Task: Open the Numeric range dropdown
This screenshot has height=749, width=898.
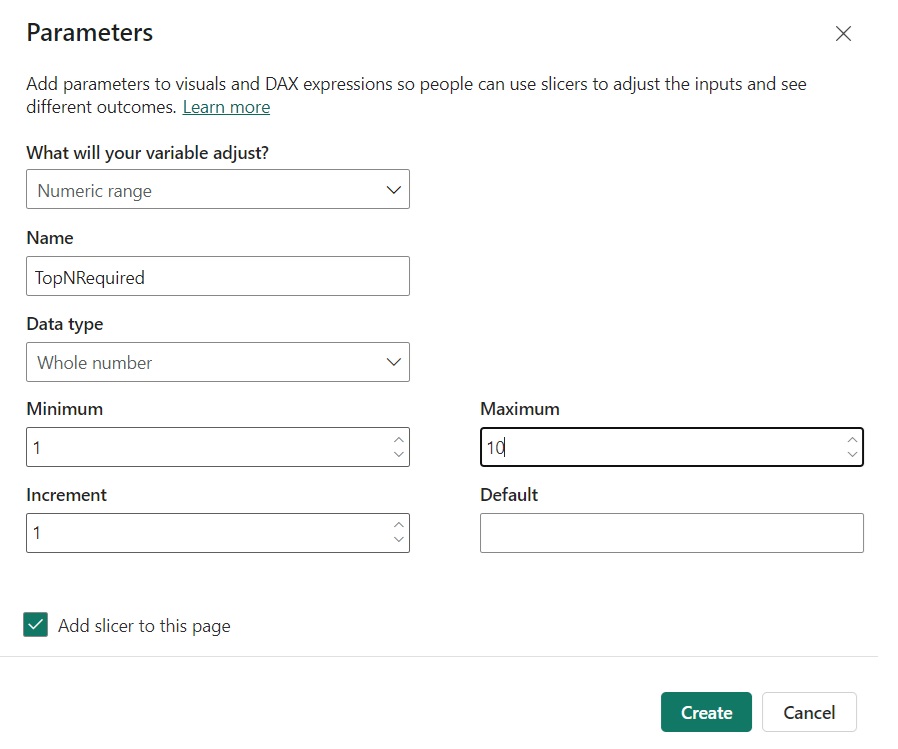Action: (x=217, y=190)
